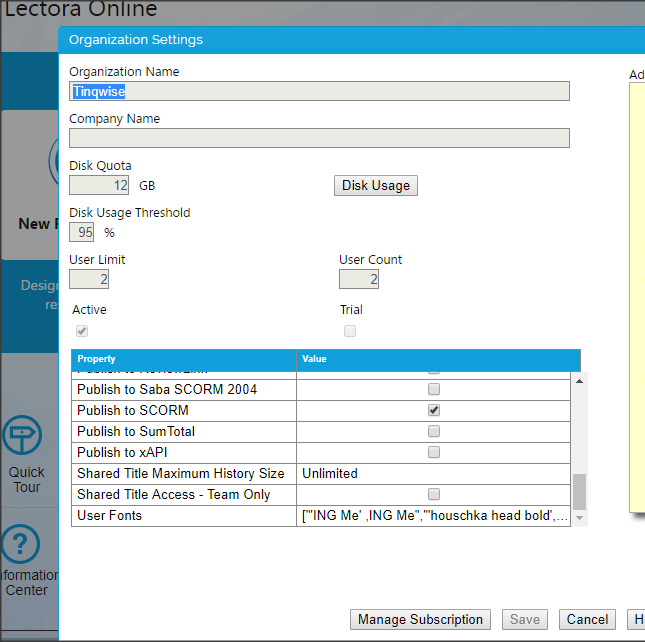Click the Disk Usage Threshold field
645x642 pixels.
[x=81, y=232]
